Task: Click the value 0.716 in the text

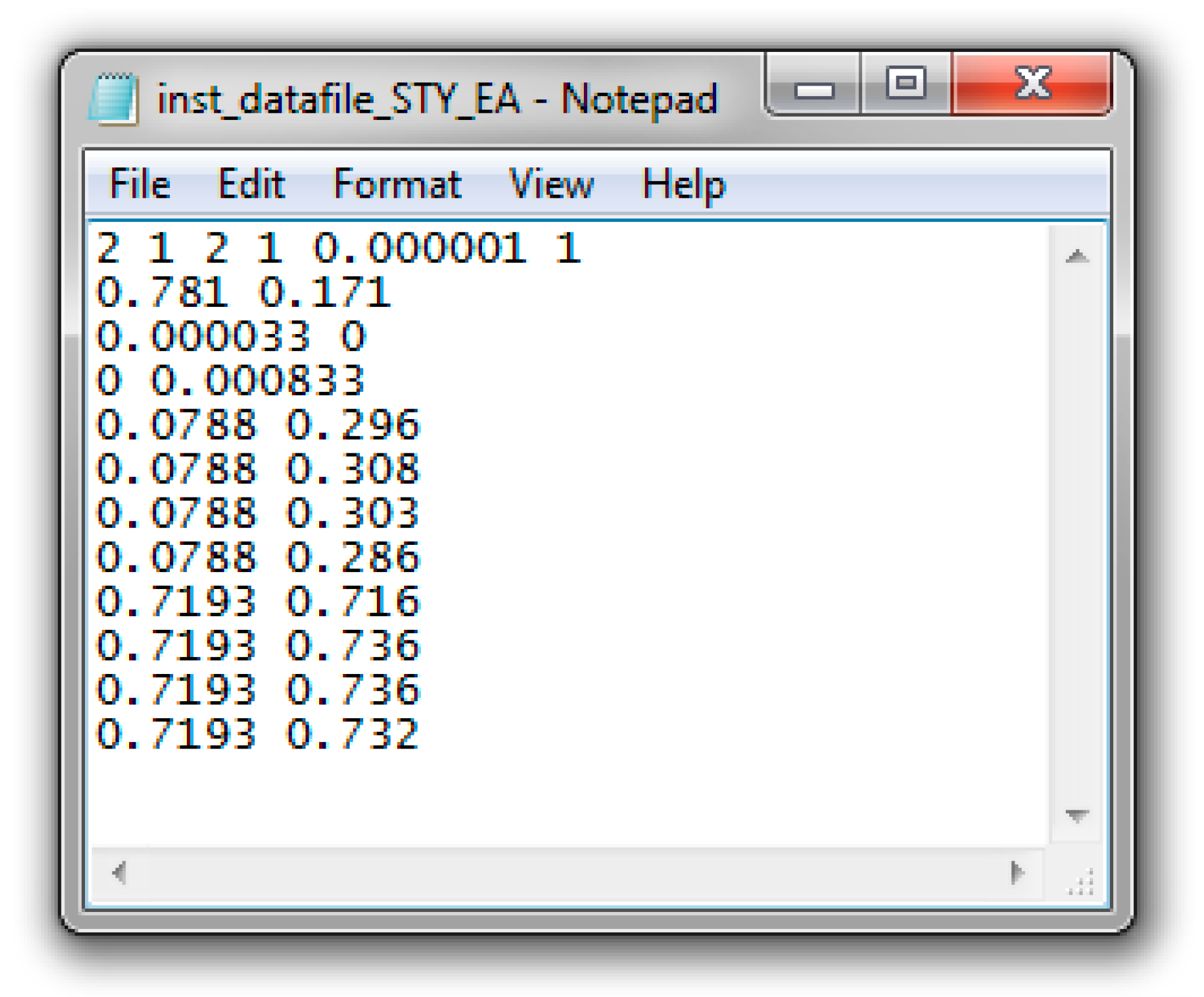Action: click(x=354, y=601)
